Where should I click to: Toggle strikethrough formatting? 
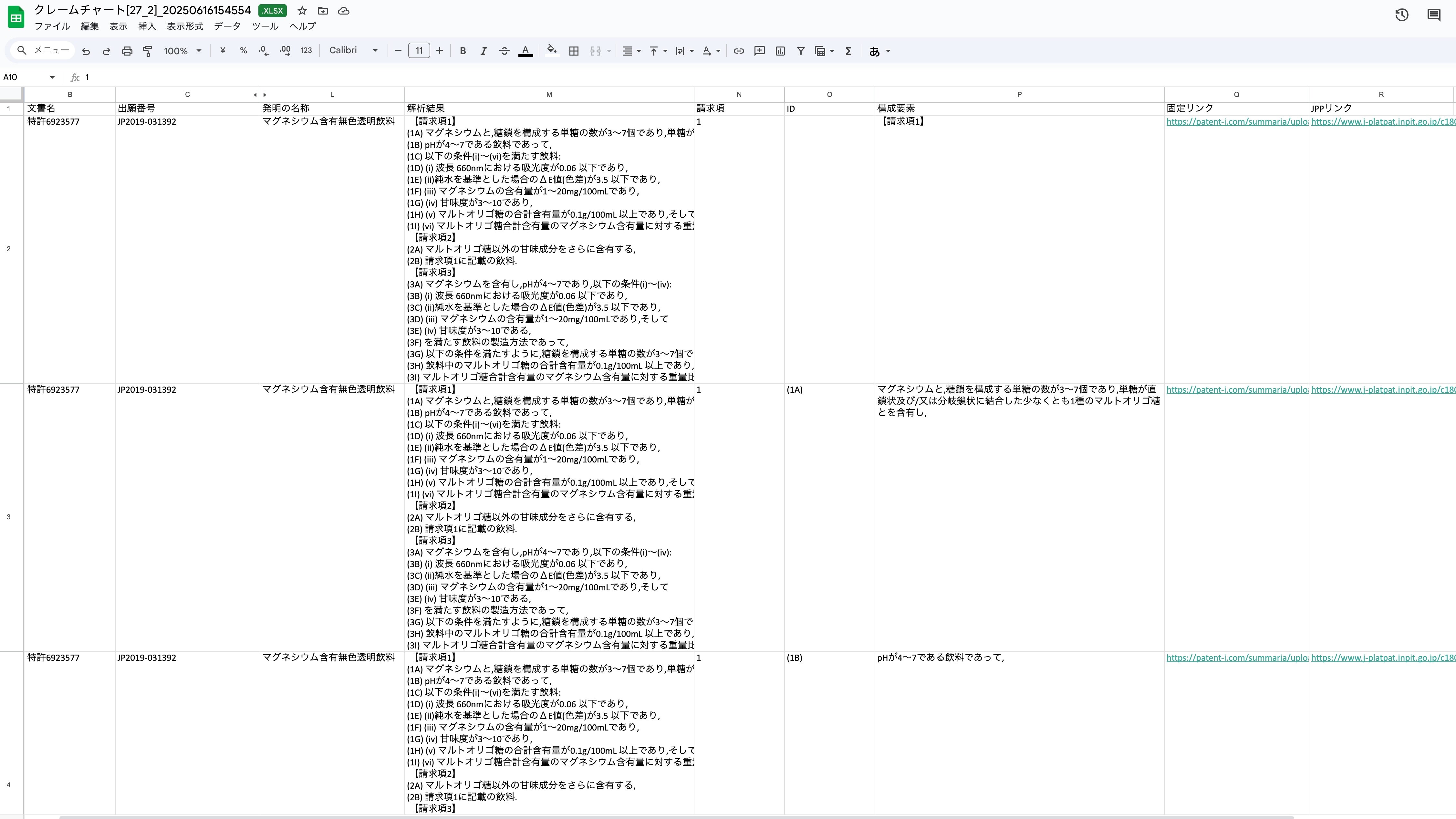point(504,51)
